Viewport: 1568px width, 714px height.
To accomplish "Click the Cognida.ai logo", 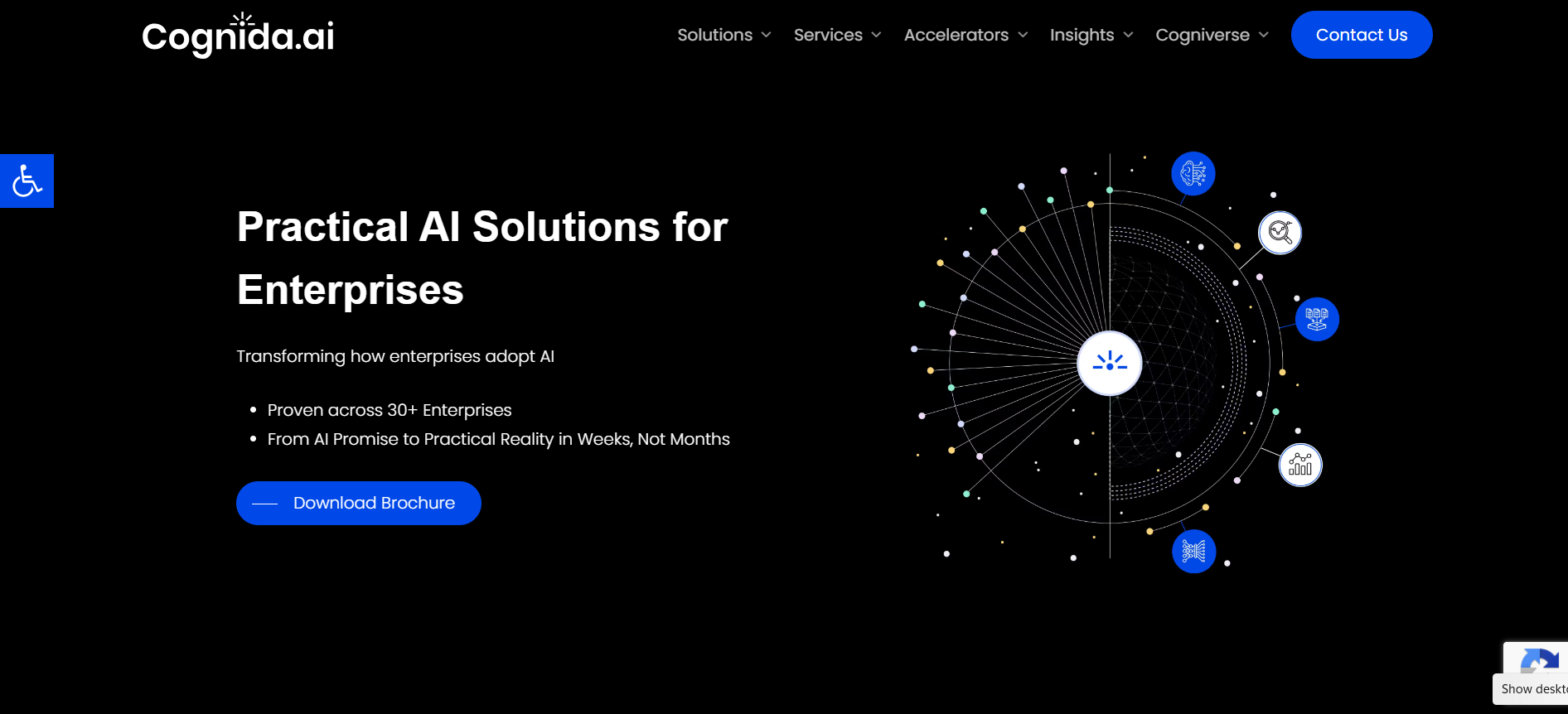I will point(238,35).
